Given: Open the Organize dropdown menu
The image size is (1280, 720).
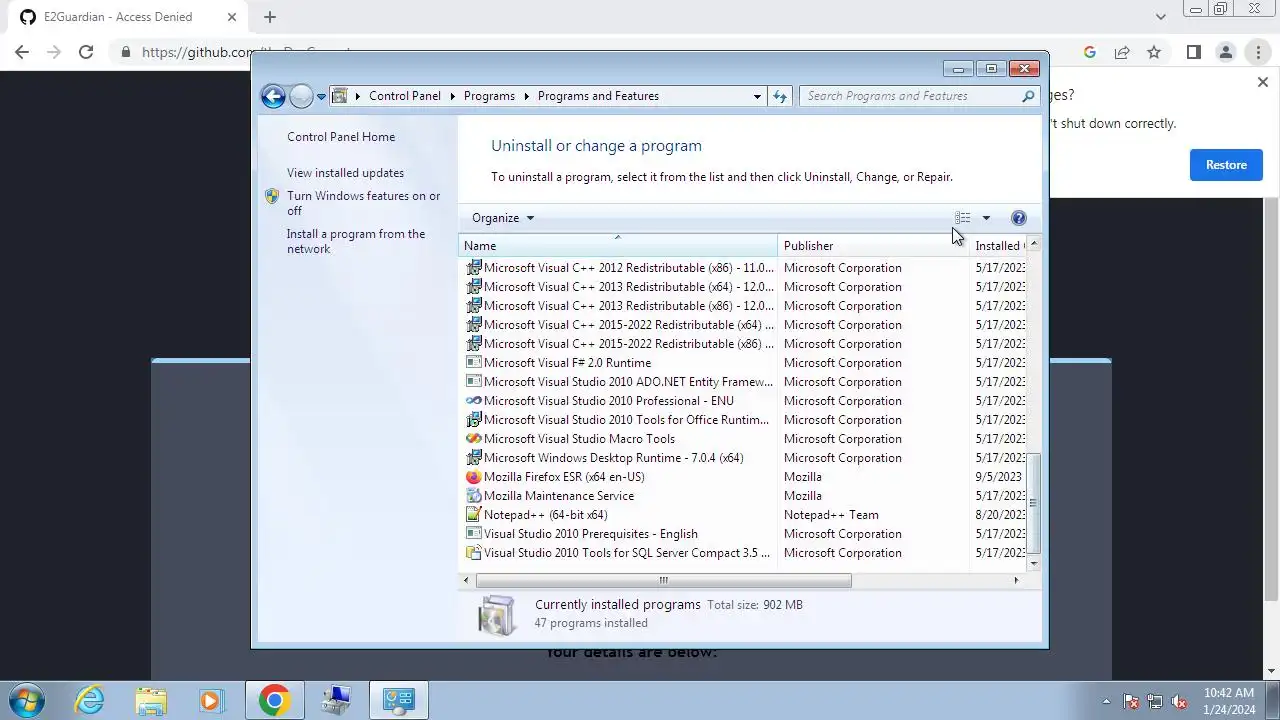Looking at the screenshot, I should (x=503, y=218).
